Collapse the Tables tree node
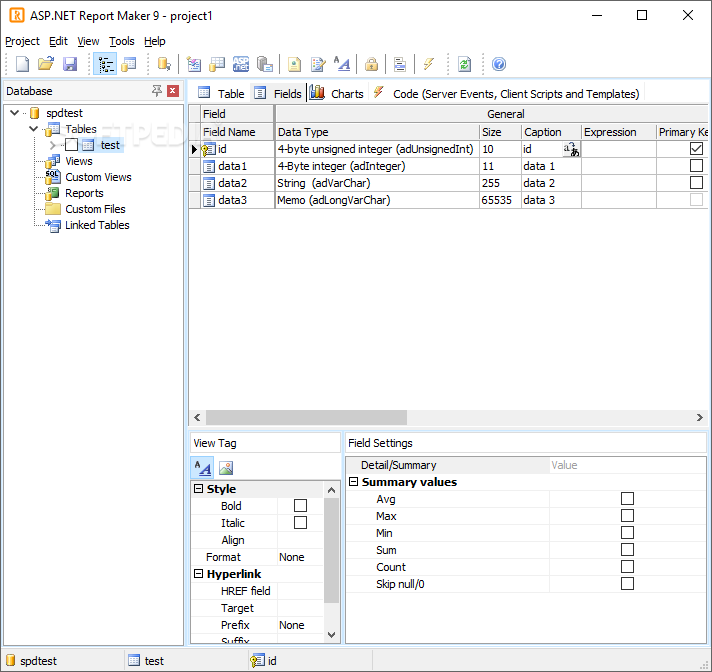The height and width of the screenshot is (672, 712). [33, 129]
